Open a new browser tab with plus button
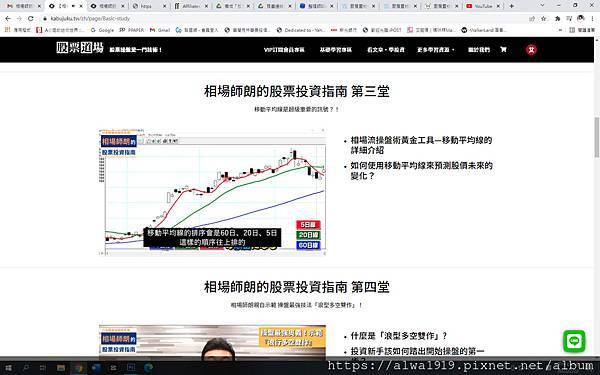This screenshot has height=375, width=600. click(512, 6)
